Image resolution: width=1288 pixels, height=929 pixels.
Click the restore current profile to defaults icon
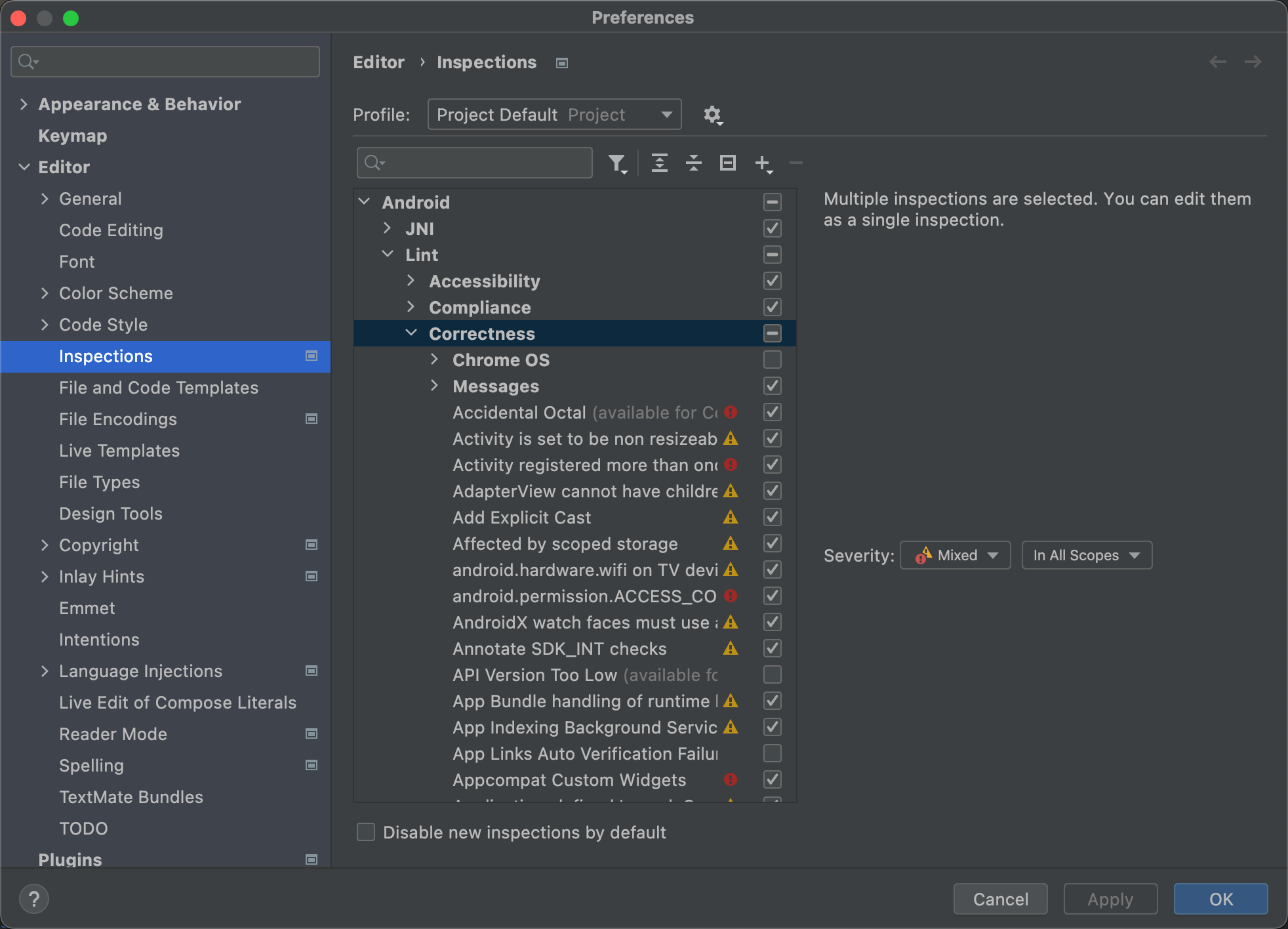[x=729, y=163]
